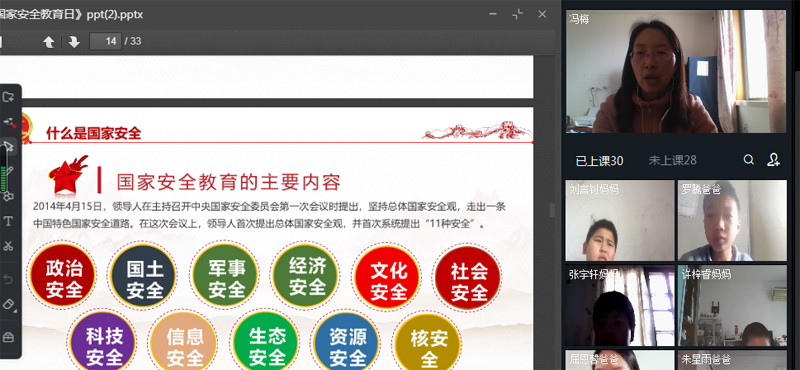Open 刘言钊妈妈's video thumbnail
Screen dimensions: 800x370
tap(620, 220)
